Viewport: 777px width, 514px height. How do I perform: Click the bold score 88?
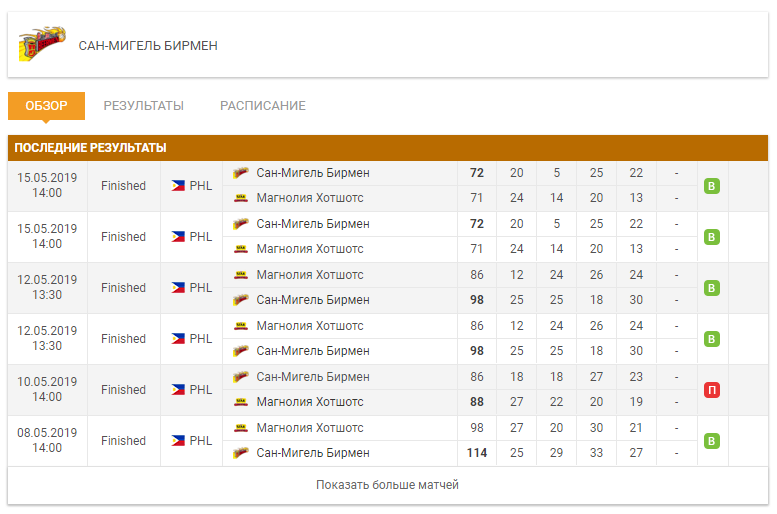click(477, 401)
